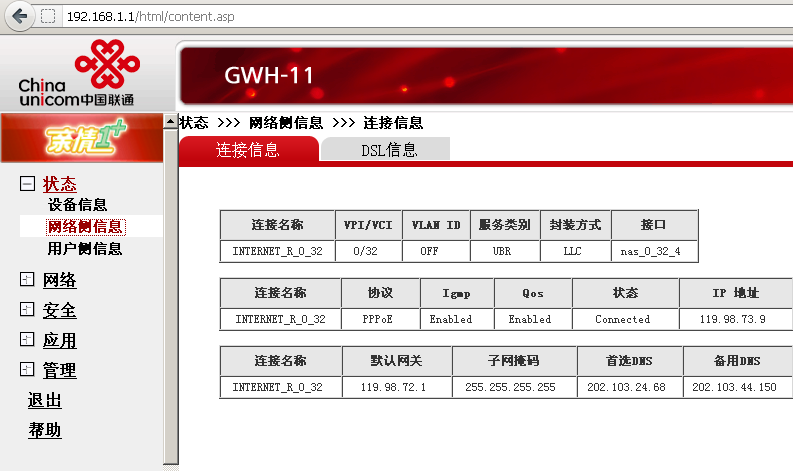Open the 用户侧信息 page

click(x=85, y=249)
